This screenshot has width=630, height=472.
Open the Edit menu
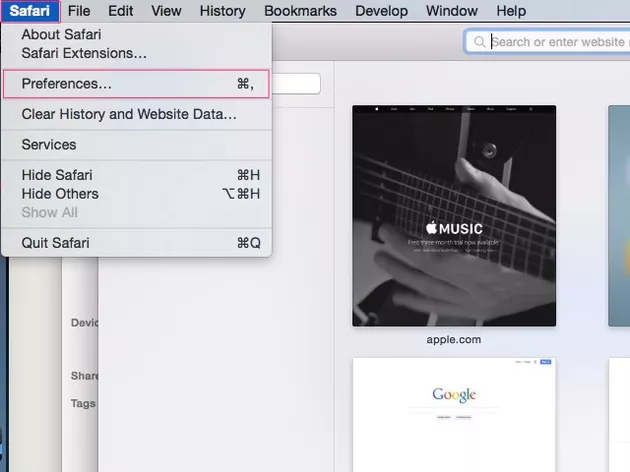click(121, 11)
